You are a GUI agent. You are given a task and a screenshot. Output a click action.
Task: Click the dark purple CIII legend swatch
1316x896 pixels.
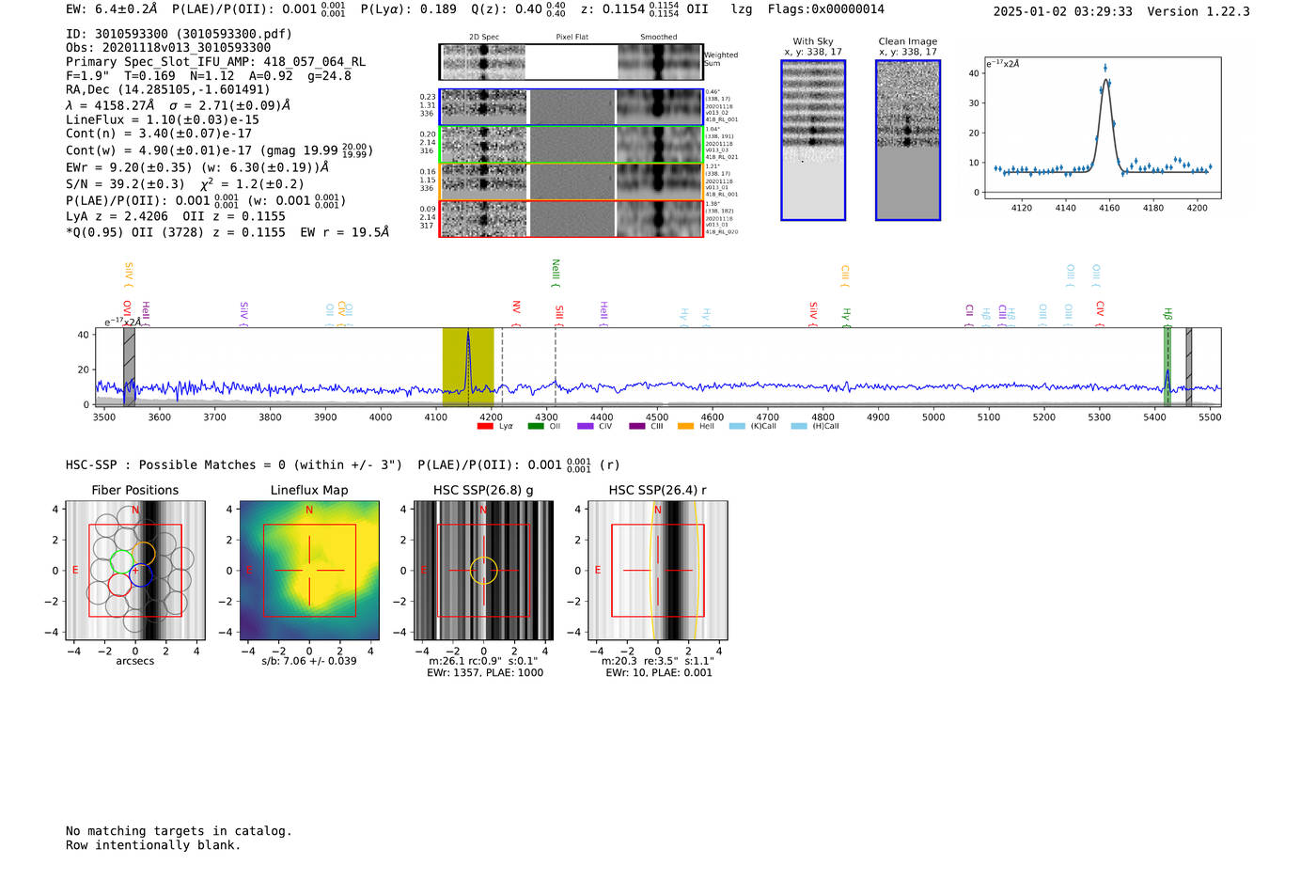[637, 426]
